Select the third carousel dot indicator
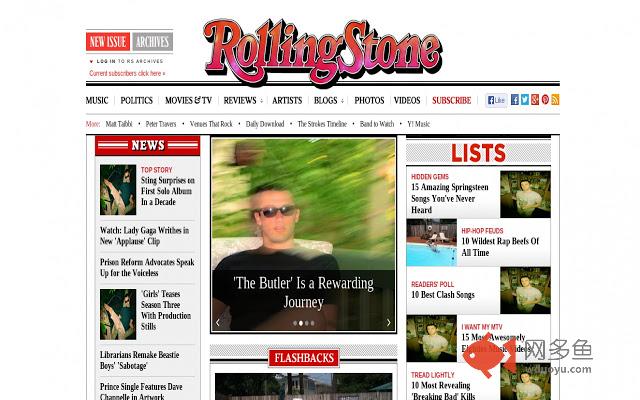 coord(307,323)
